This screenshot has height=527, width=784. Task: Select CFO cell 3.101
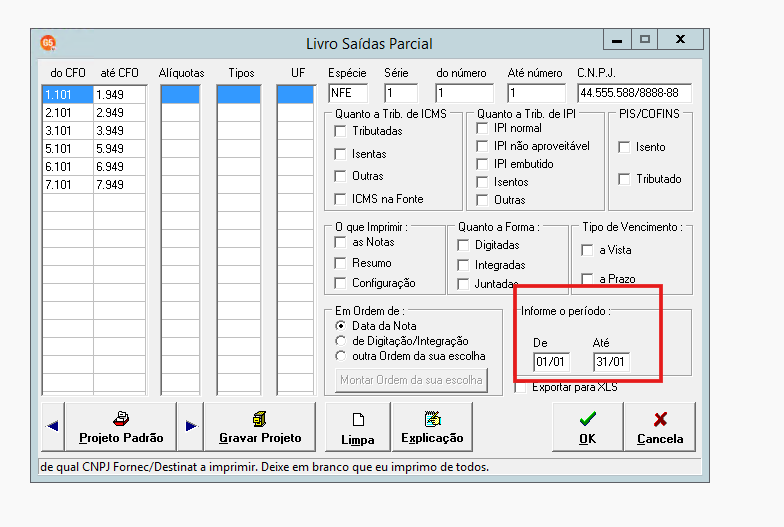[x=68, y=130]
